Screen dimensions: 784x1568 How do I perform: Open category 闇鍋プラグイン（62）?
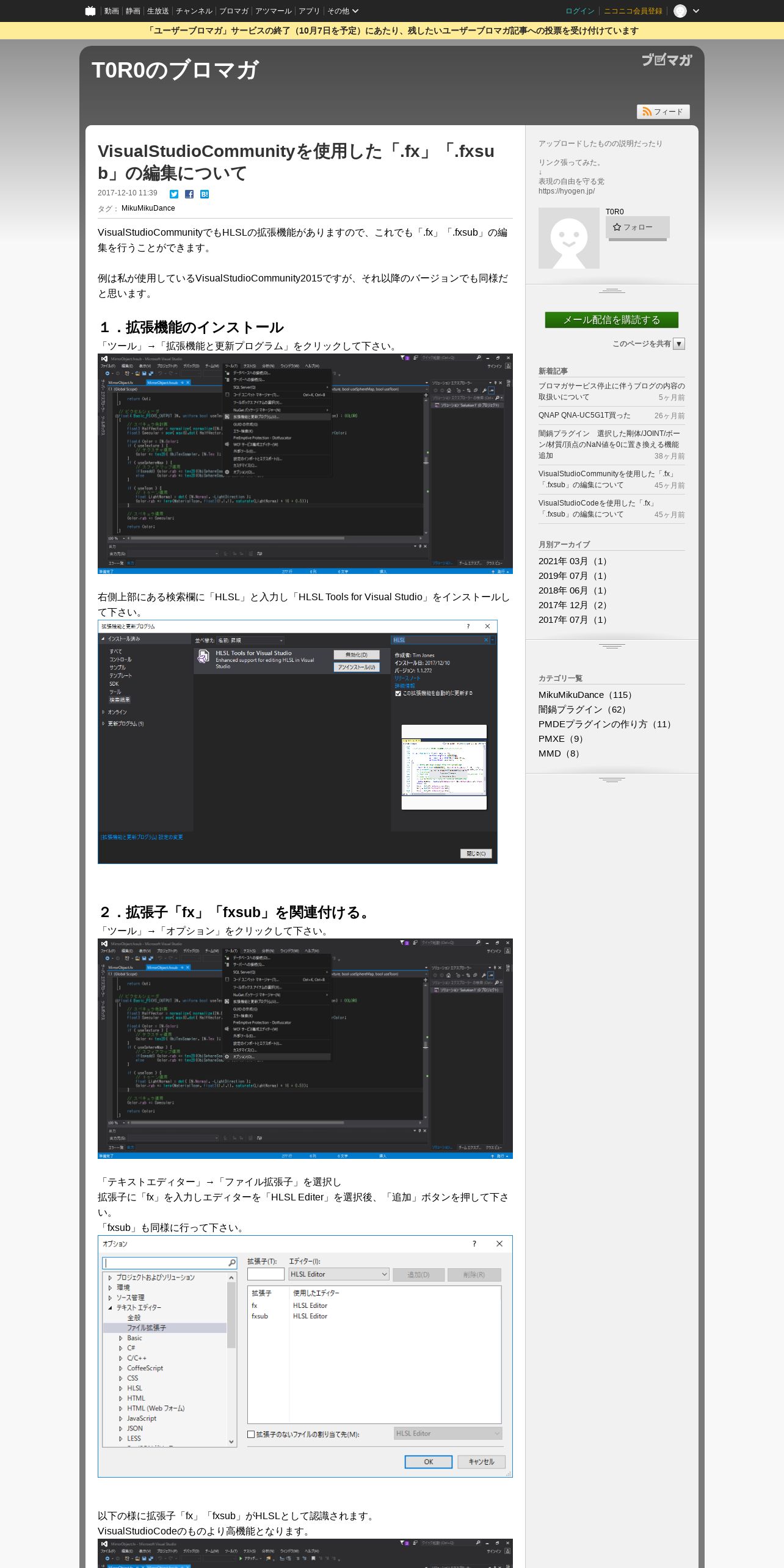click(x=584, y=710)
